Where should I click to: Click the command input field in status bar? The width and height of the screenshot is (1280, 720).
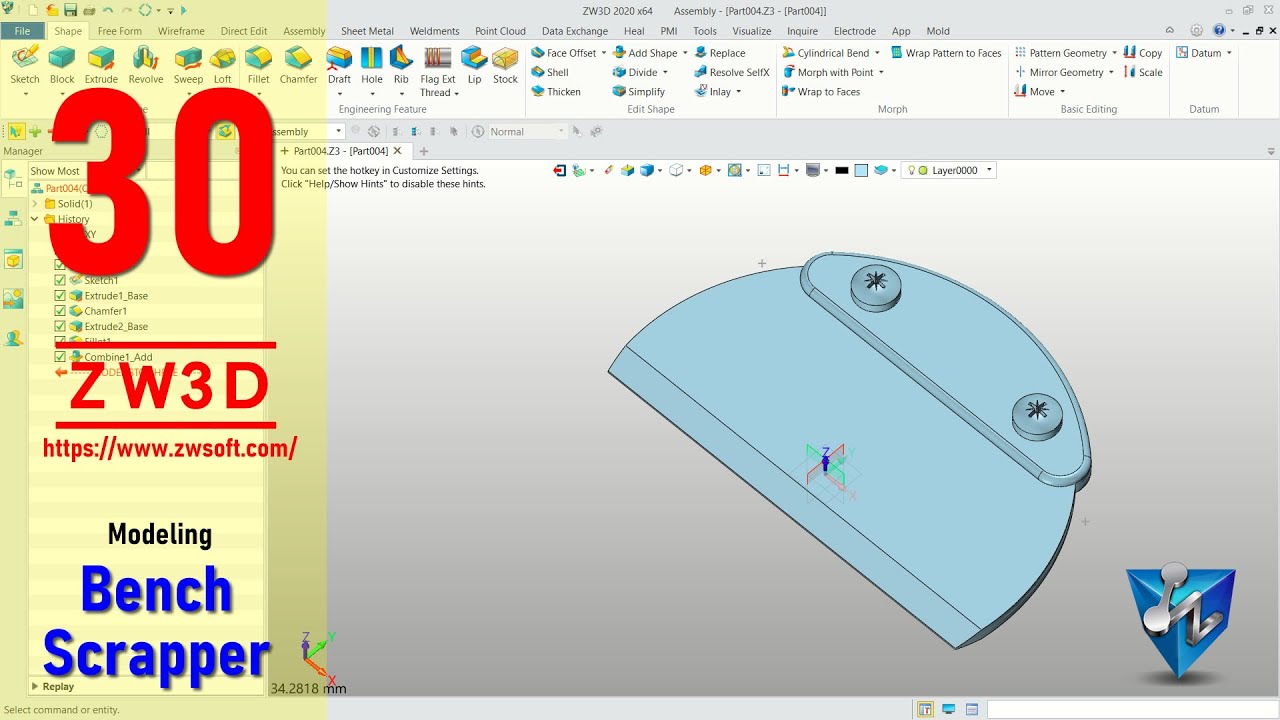[1130, 709]
